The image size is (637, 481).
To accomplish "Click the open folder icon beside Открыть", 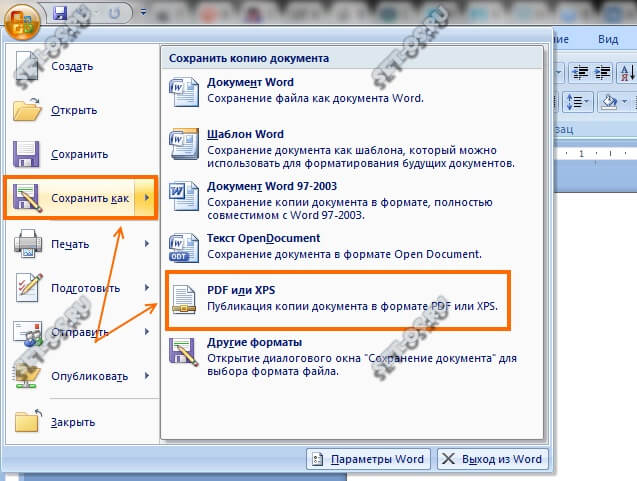I will click(x=27, y=109).
